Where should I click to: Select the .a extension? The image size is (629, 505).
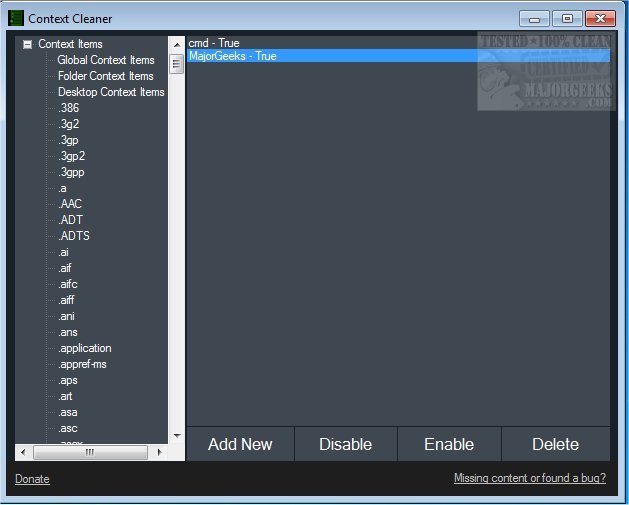(x=62, y=188)
